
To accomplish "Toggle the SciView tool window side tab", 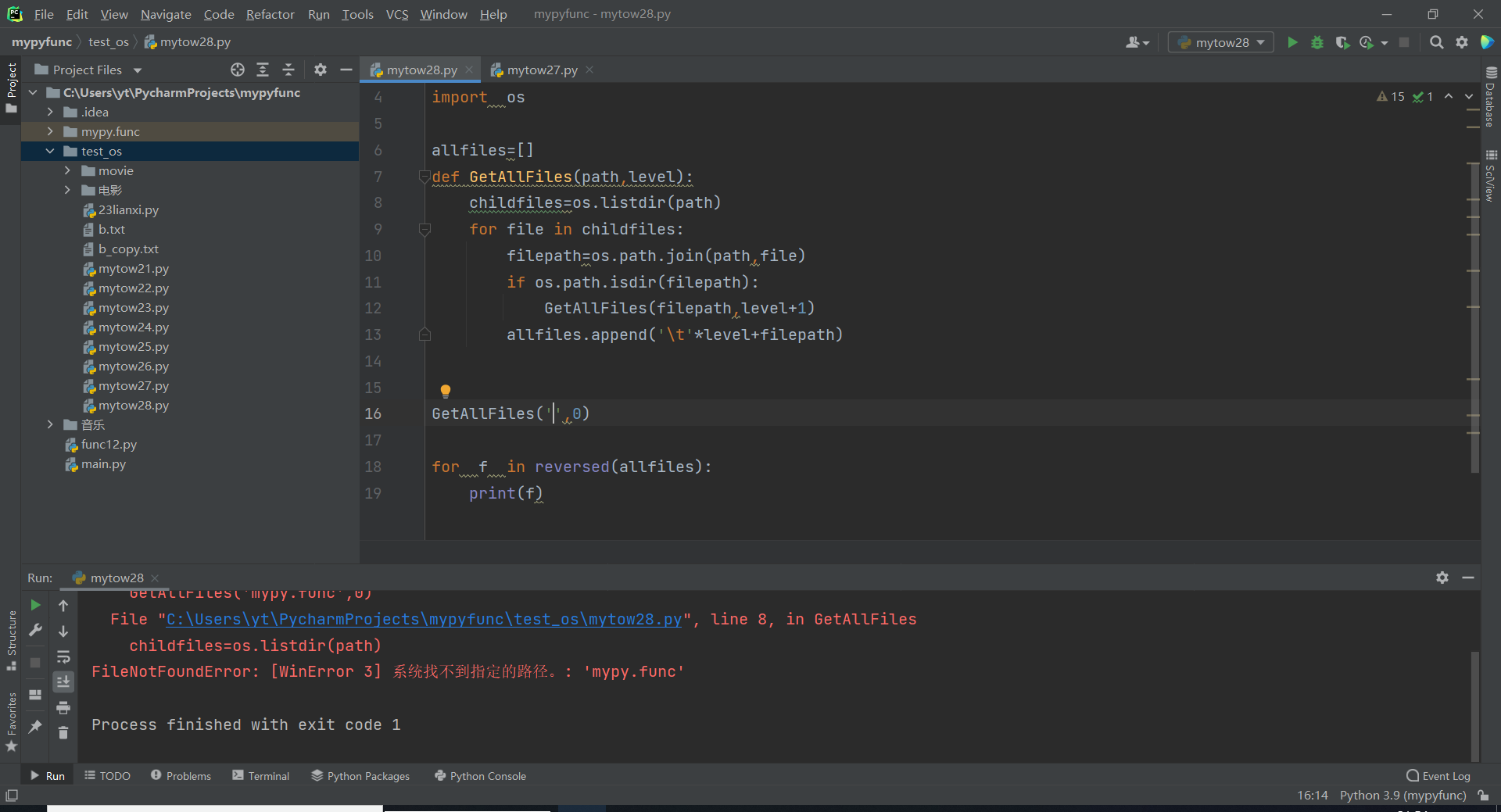I will 1491,175.
